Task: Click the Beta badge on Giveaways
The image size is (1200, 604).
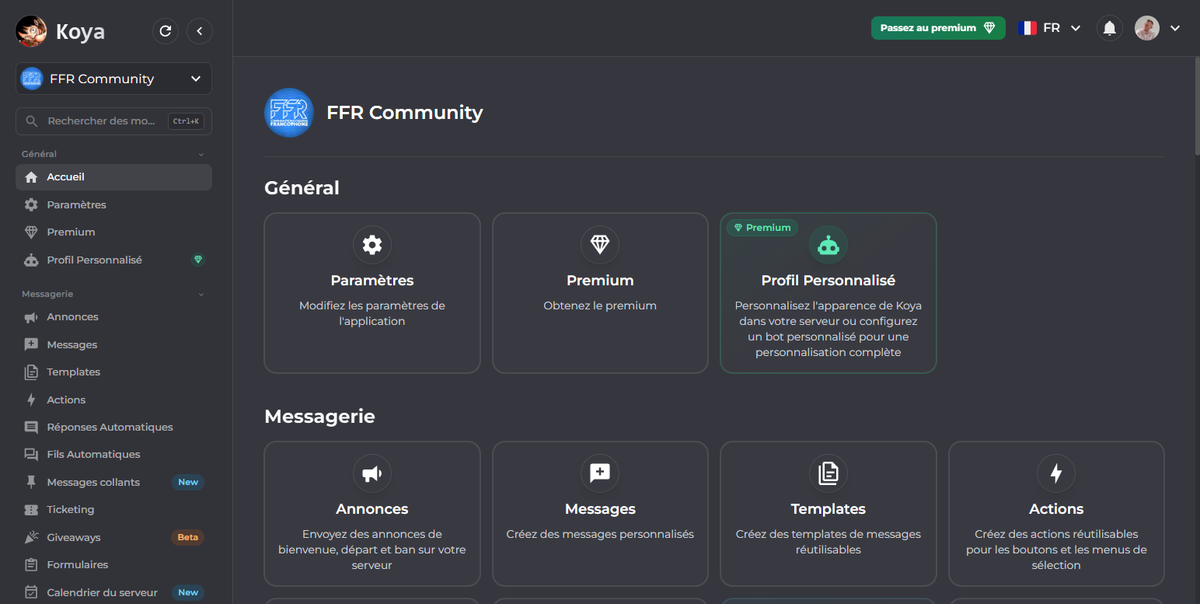Action: (188, 537)
